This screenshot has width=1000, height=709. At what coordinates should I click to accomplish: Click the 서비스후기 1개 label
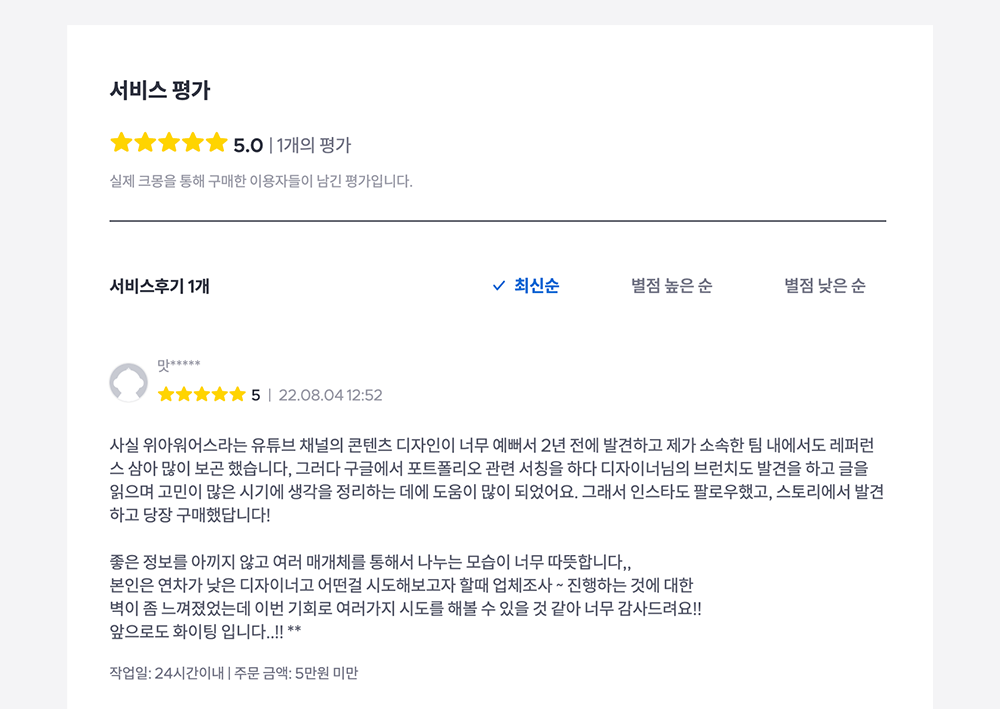click(x=160, y=286)
